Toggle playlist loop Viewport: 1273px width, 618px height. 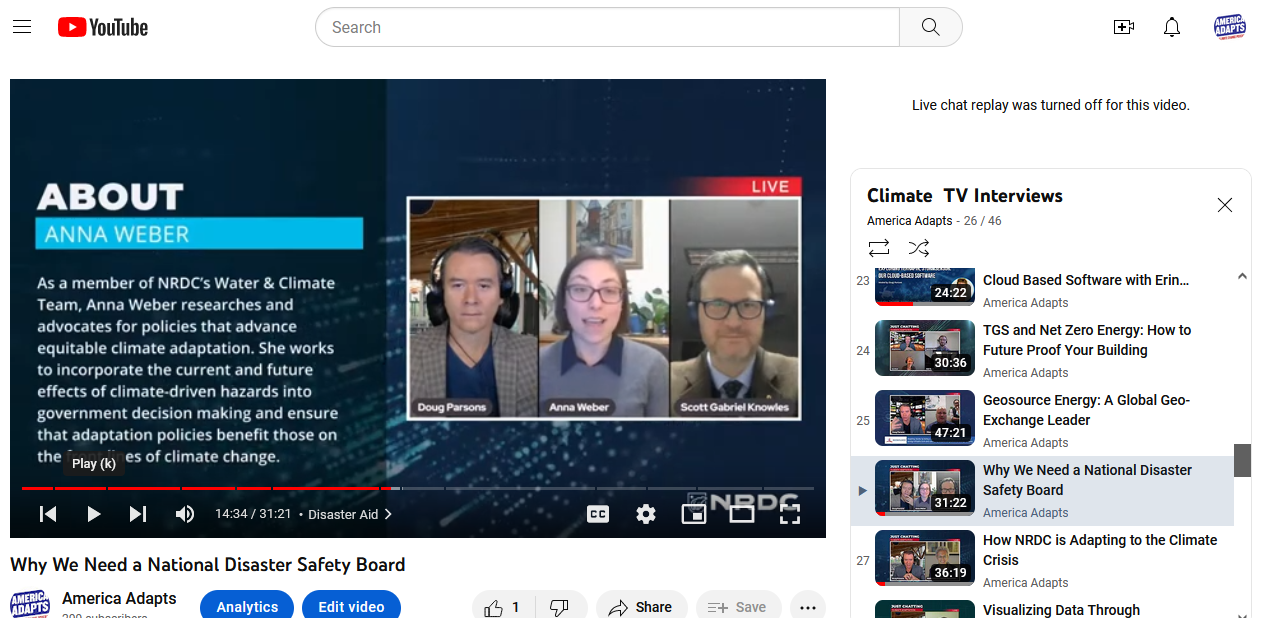879,247
